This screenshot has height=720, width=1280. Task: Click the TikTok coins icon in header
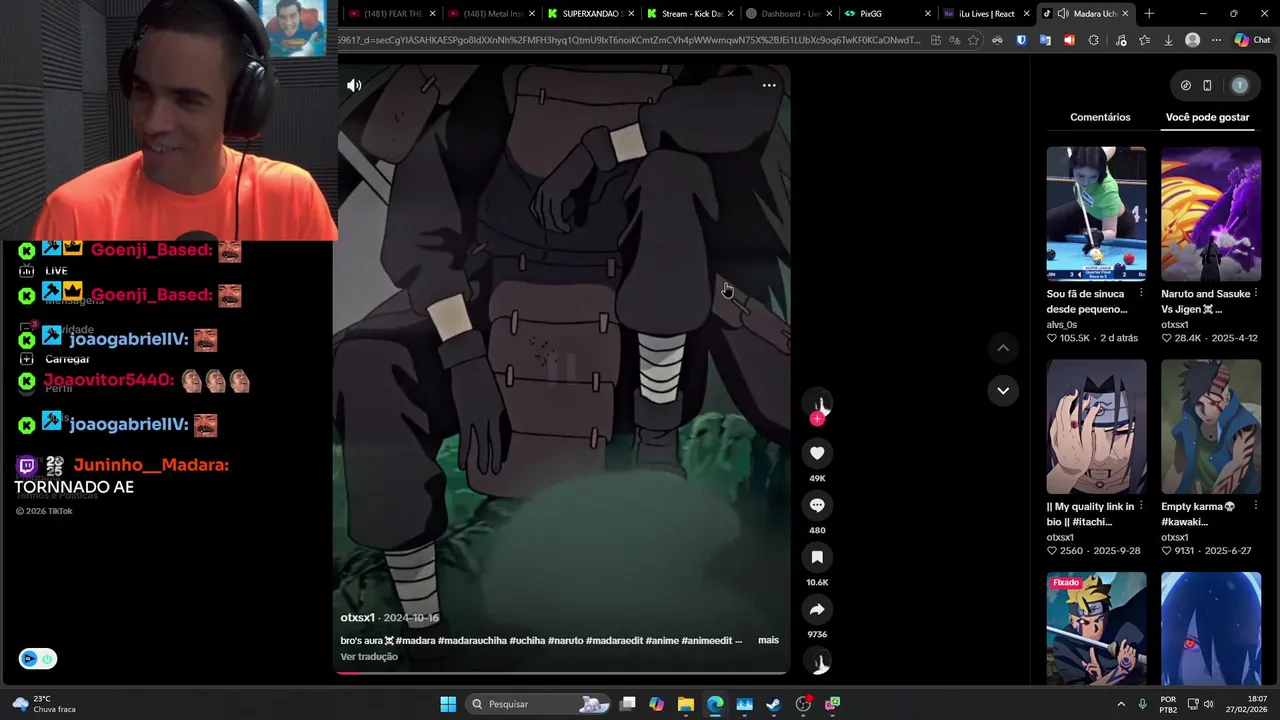click(x=1185, y=86)
